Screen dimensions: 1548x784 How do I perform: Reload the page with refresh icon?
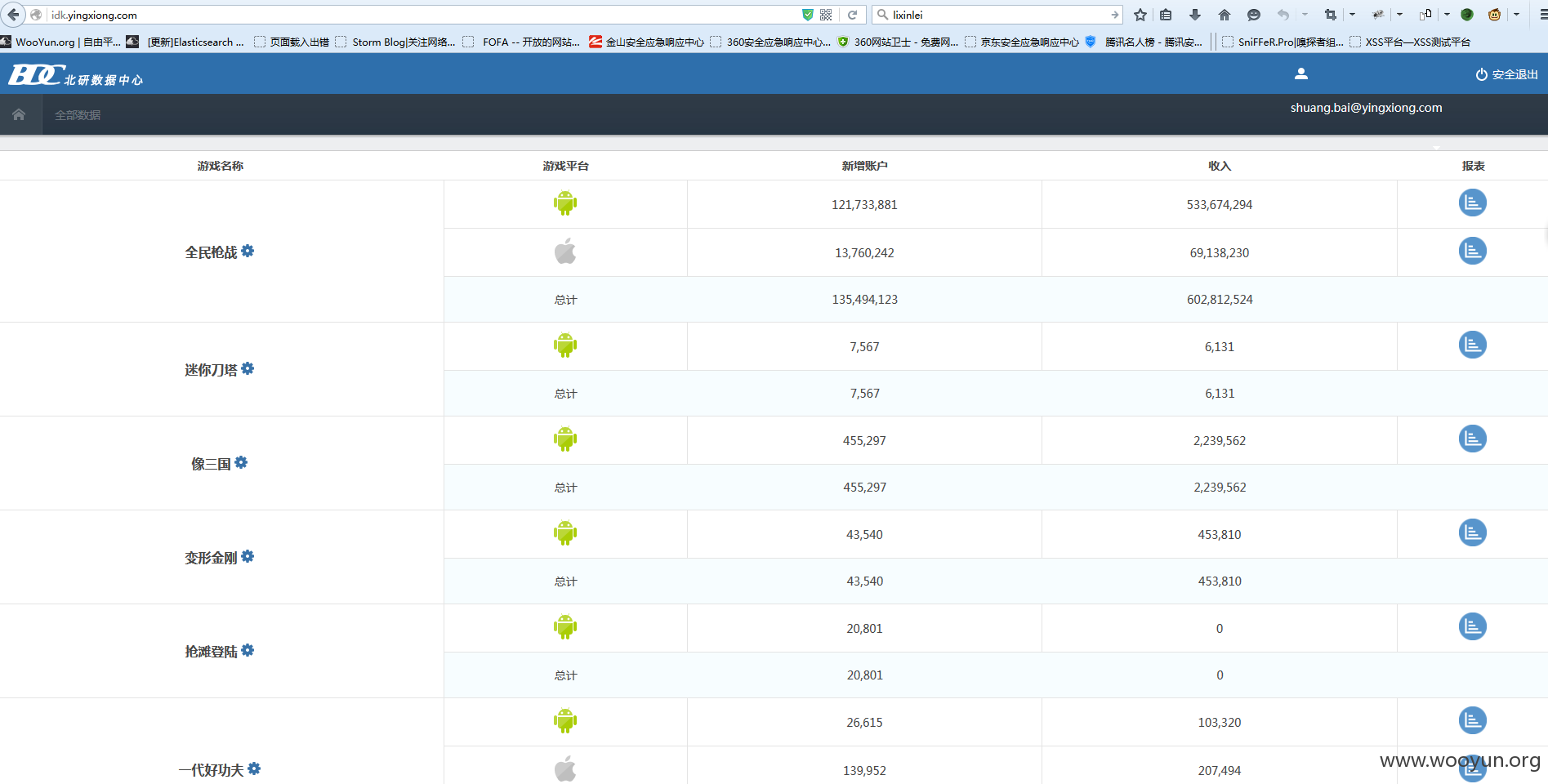click(x=852, y=15)
